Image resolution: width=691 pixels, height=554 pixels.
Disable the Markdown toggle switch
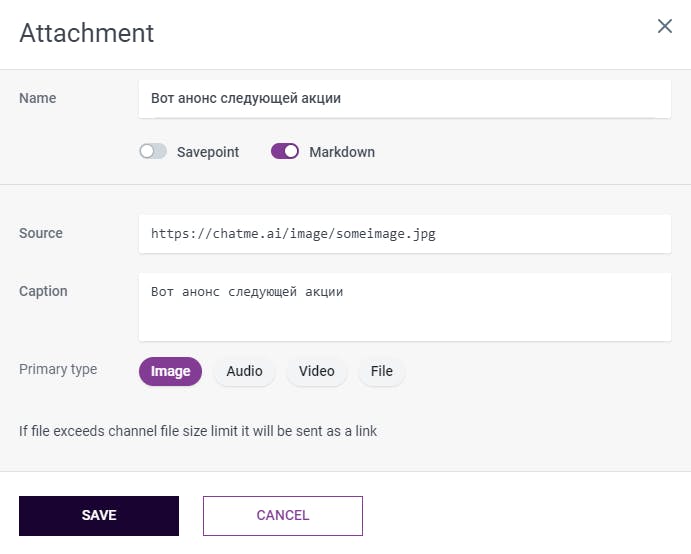pos(285,152)
